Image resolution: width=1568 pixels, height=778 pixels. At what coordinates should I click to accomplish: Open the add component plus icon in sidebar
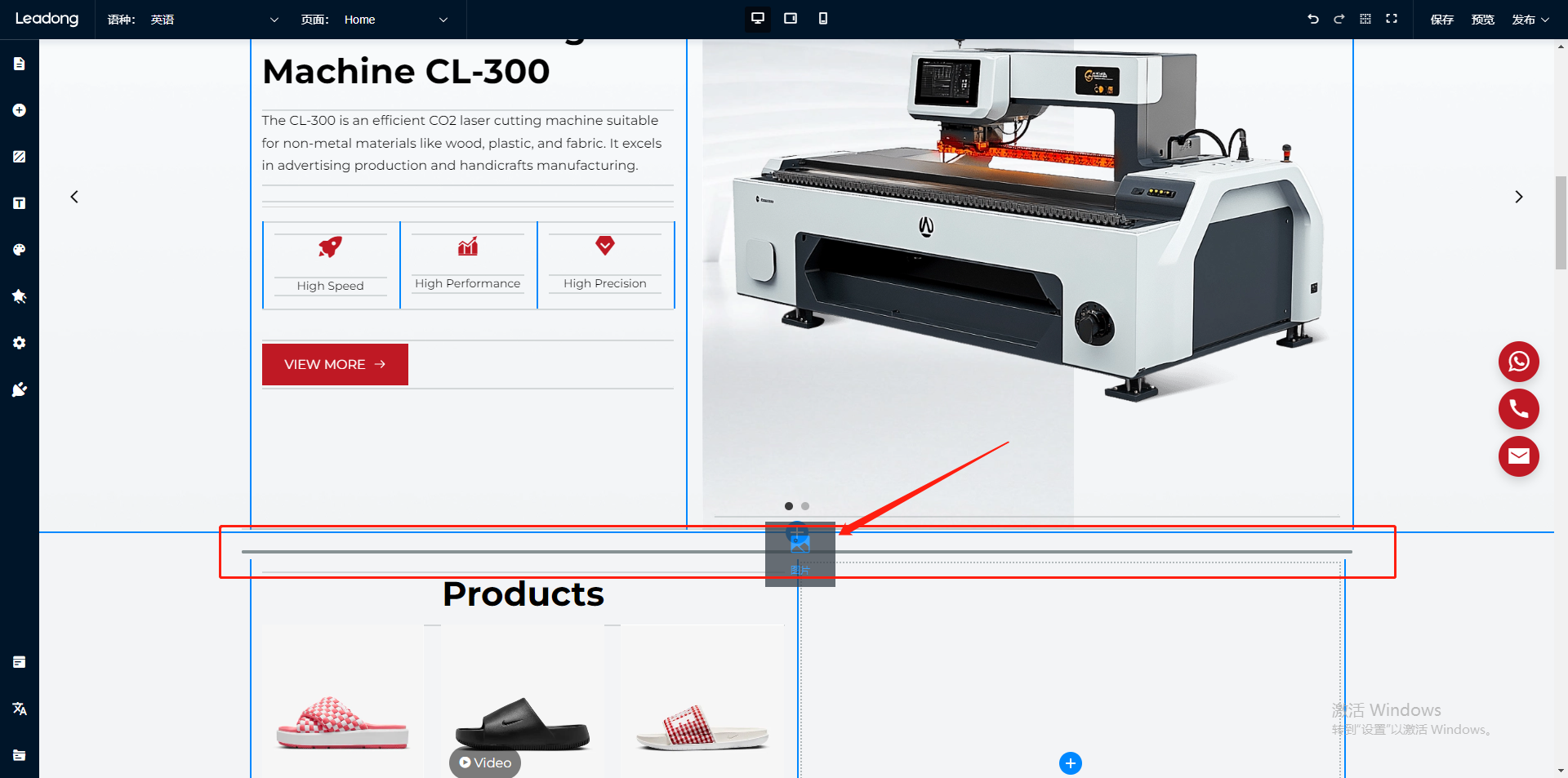coord(20,110)
